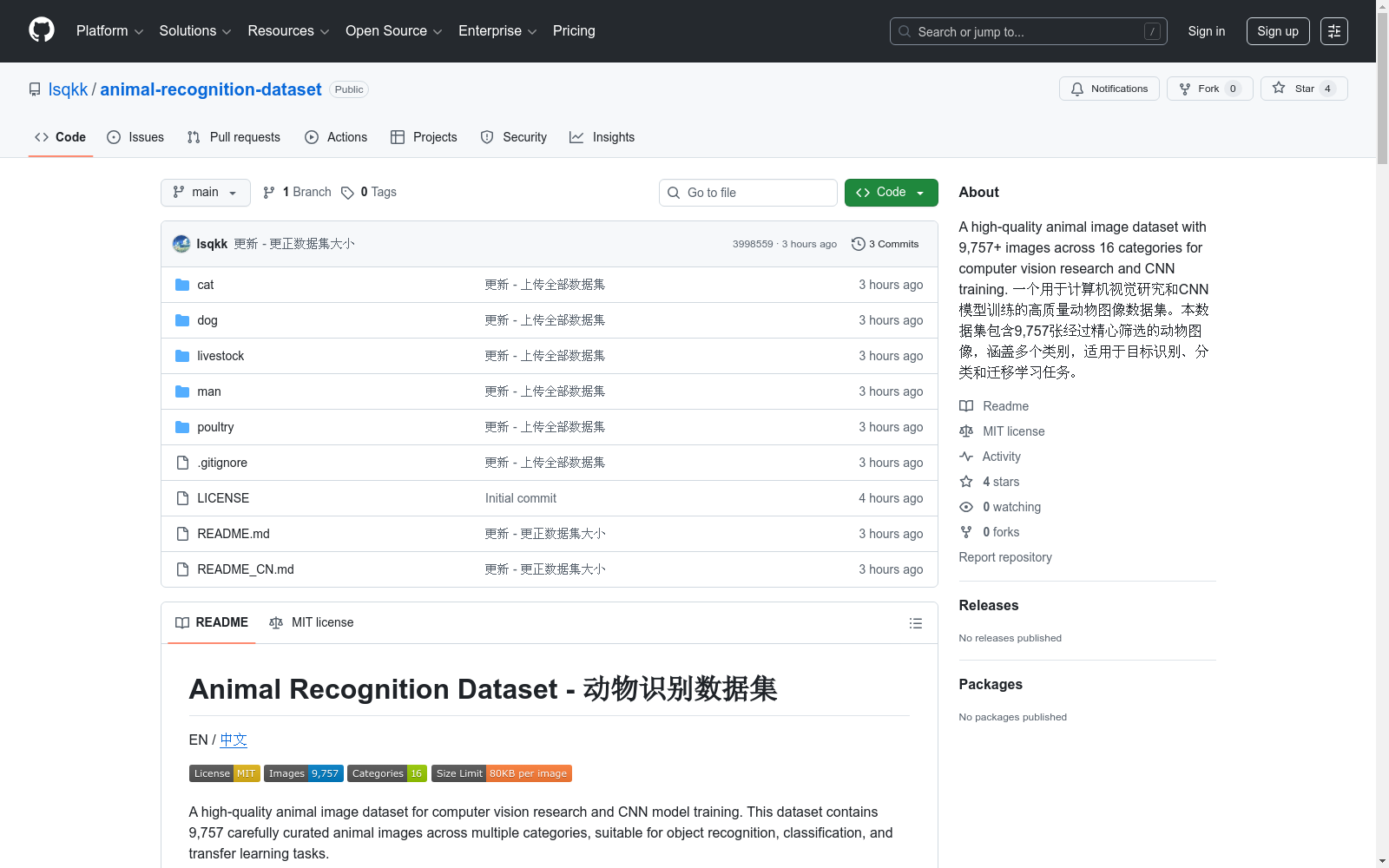Open the Pricing page

tap(574, 31)
